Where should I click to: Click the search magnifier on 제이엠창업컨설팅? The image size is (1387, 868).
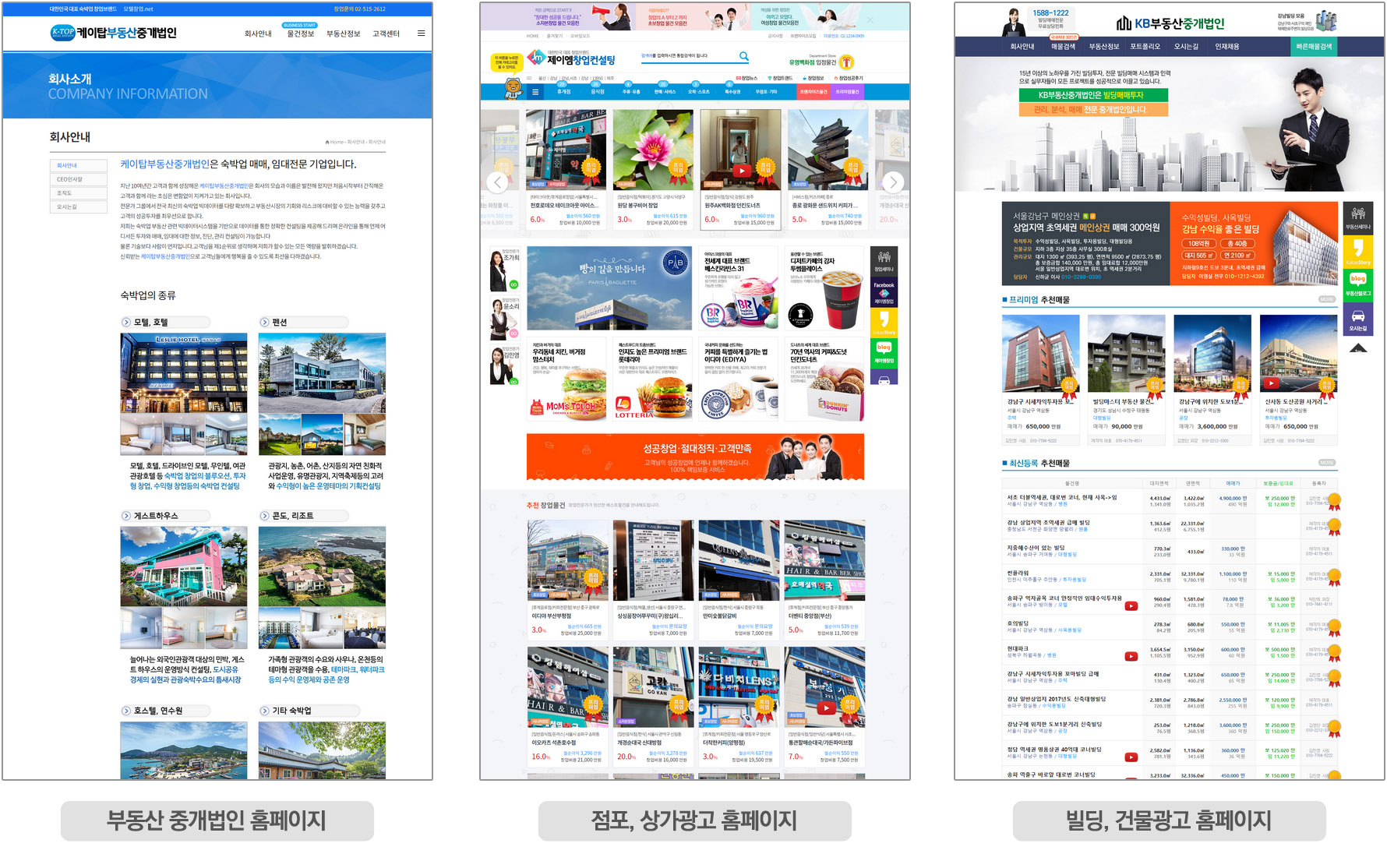[743, 56]
